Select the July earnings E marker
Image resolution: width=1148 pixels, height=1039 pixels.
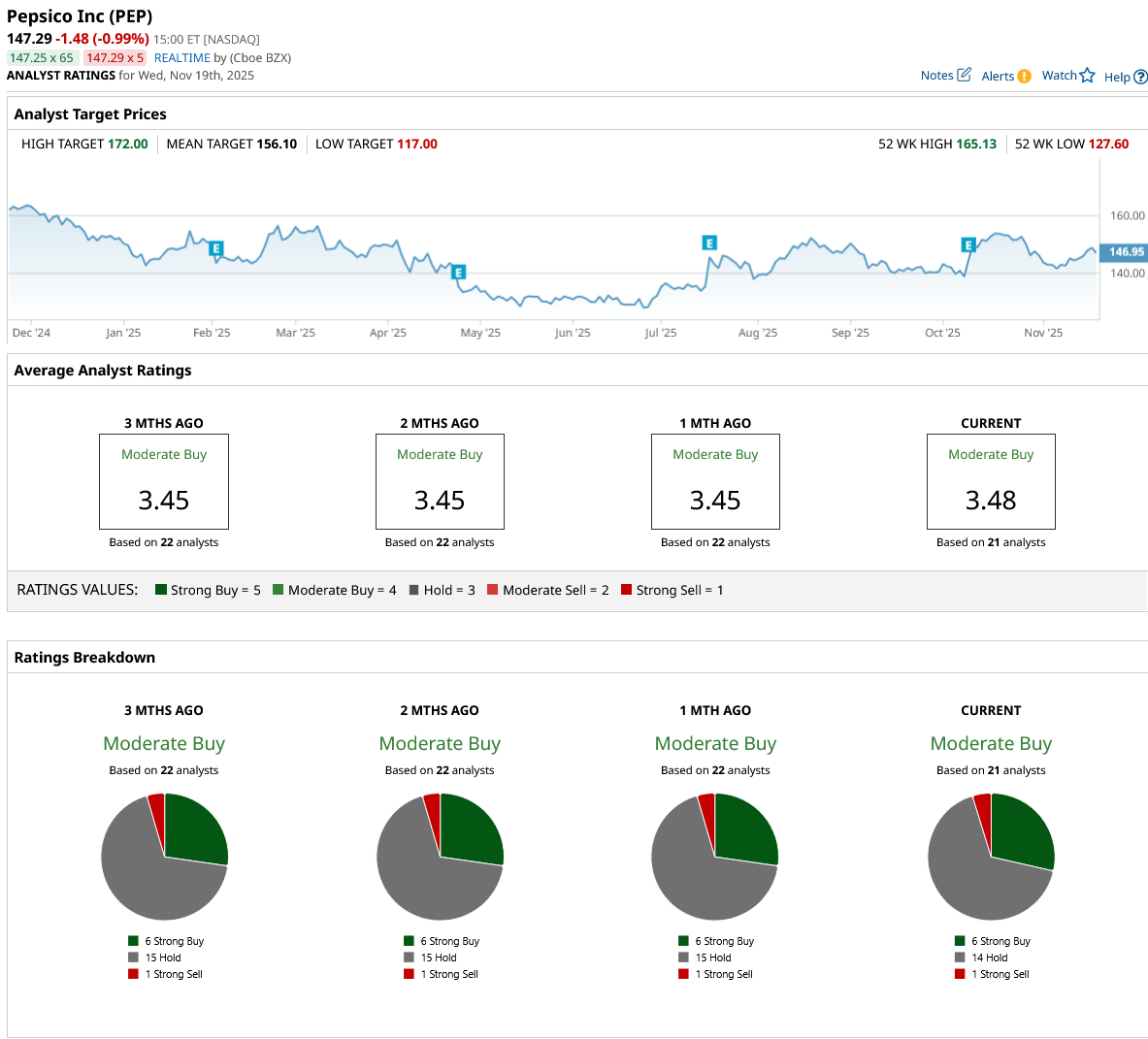pyautogui.click(x=708, y=243)
